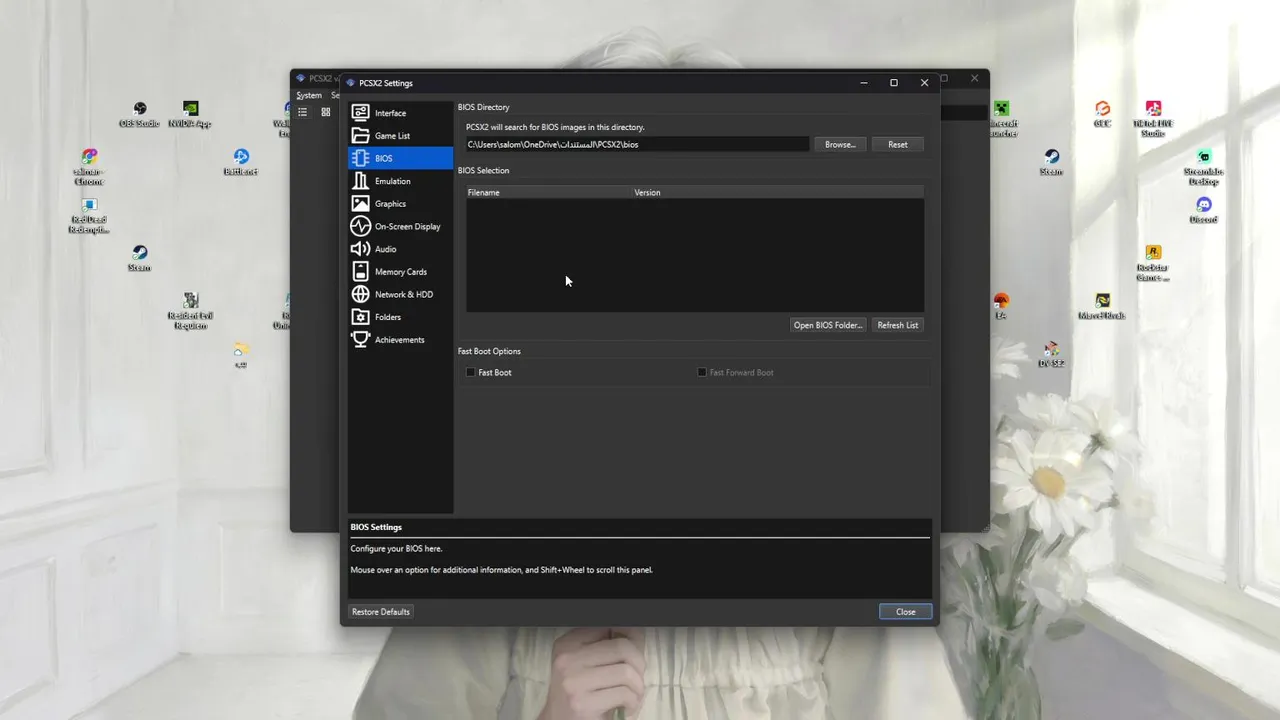Open the Interface settings page
Image resolution: width=1280 pixels, height=720 pixels.
click(x=400, y=113)
